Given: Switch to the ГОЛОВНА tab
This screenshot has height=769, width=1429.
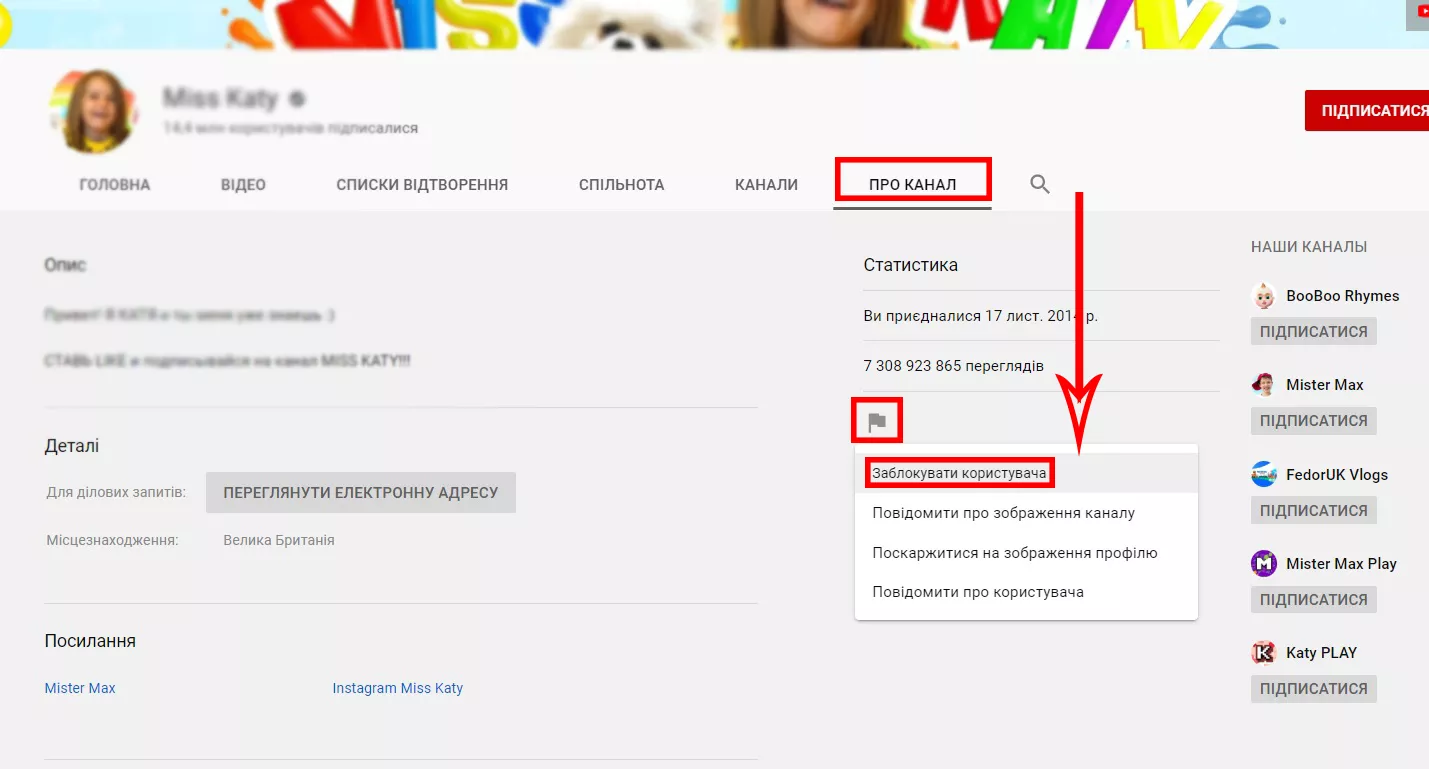Looking at the screenshot, I should point(115,185).
